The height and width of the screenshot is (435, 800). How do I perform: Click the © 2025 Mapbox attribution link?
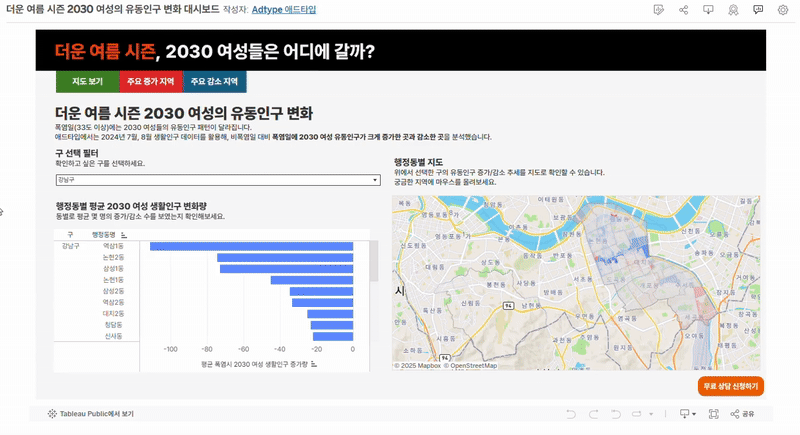[x=417, y=366]
